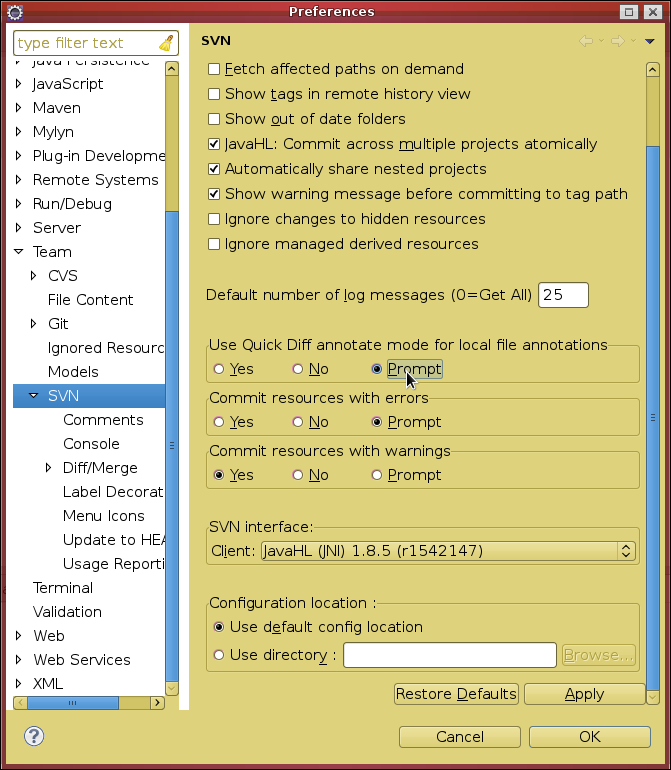Enable Ignore managed derived resources
The height and width of the screenshot is (770, 671).
pyautogui.click(x=214, y=244)
